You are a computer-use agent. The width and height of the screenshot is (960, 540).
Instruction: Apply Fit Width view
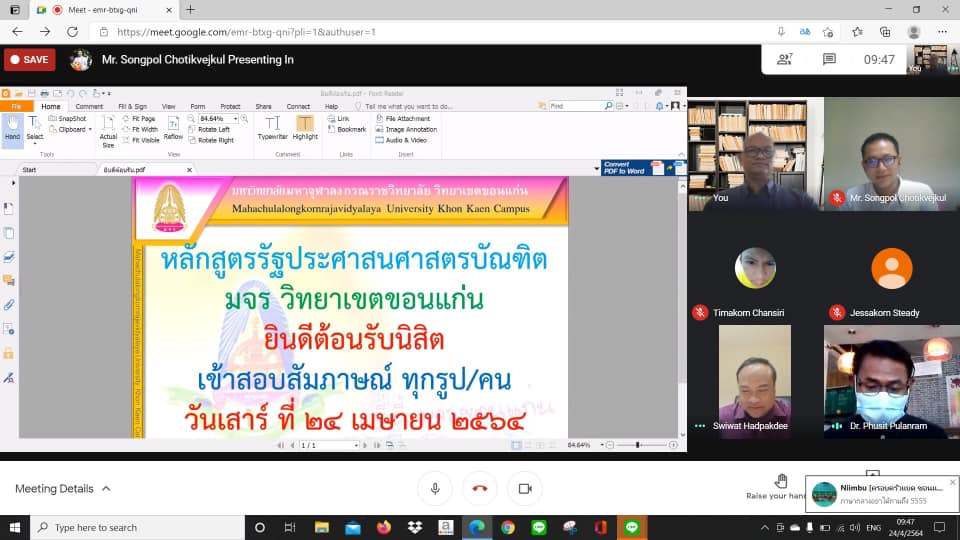[x=140, y=130]
